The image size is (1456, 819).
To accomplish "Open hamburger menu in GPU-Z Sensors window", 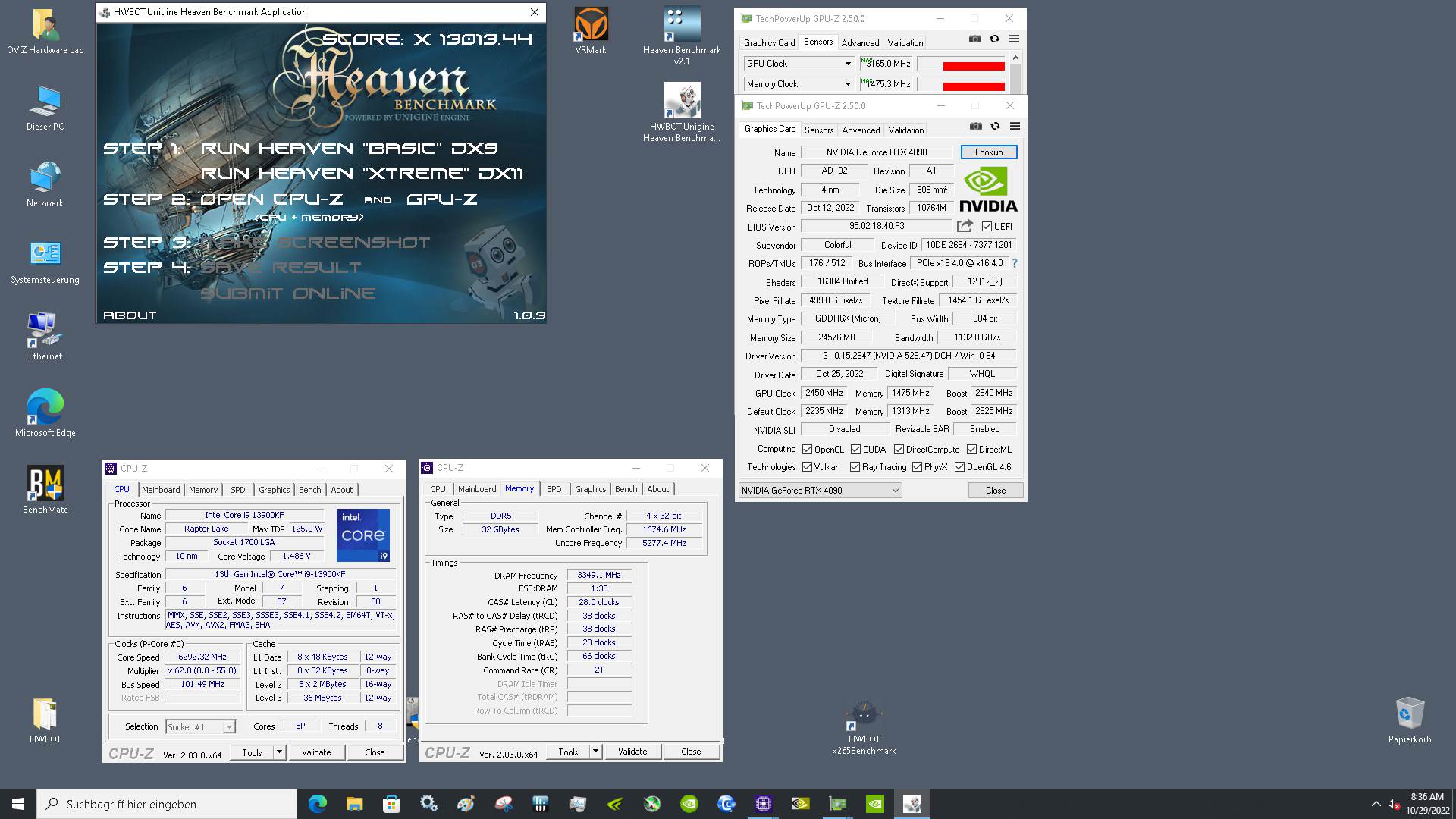I will 1014,39.
